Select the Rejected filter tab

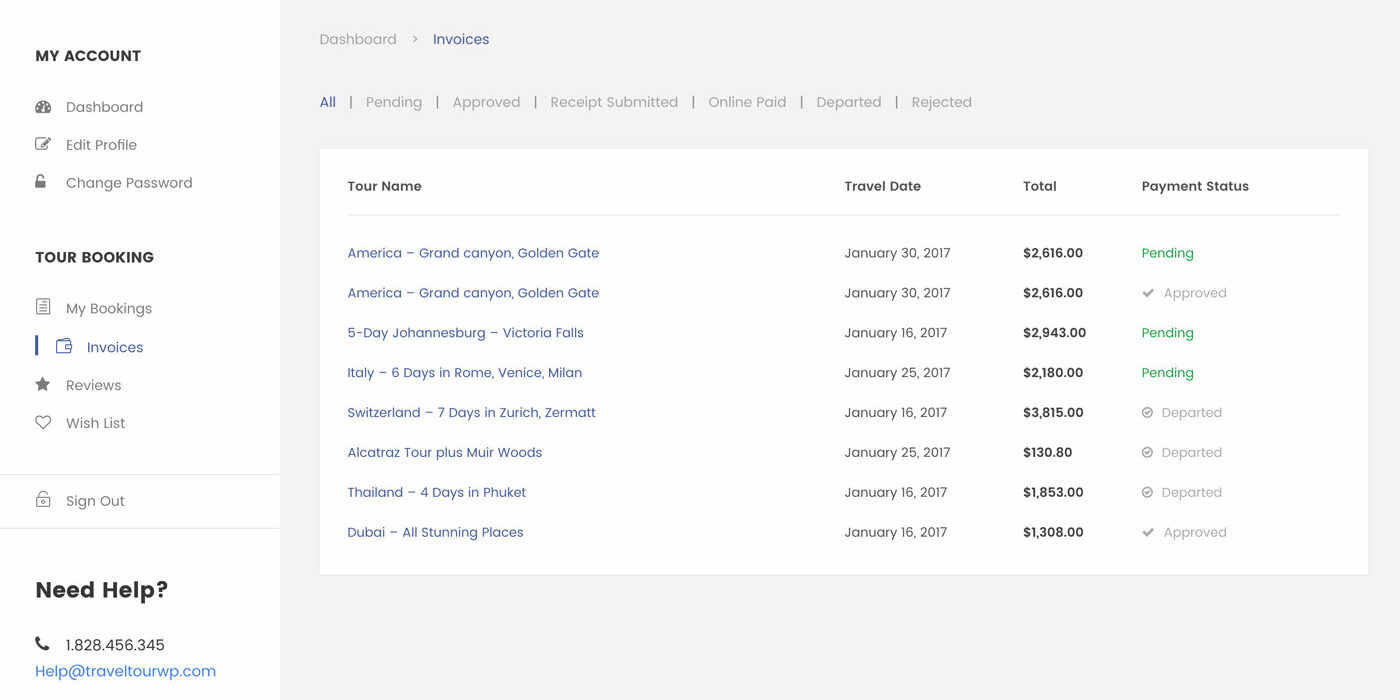[x=941, y=102]
